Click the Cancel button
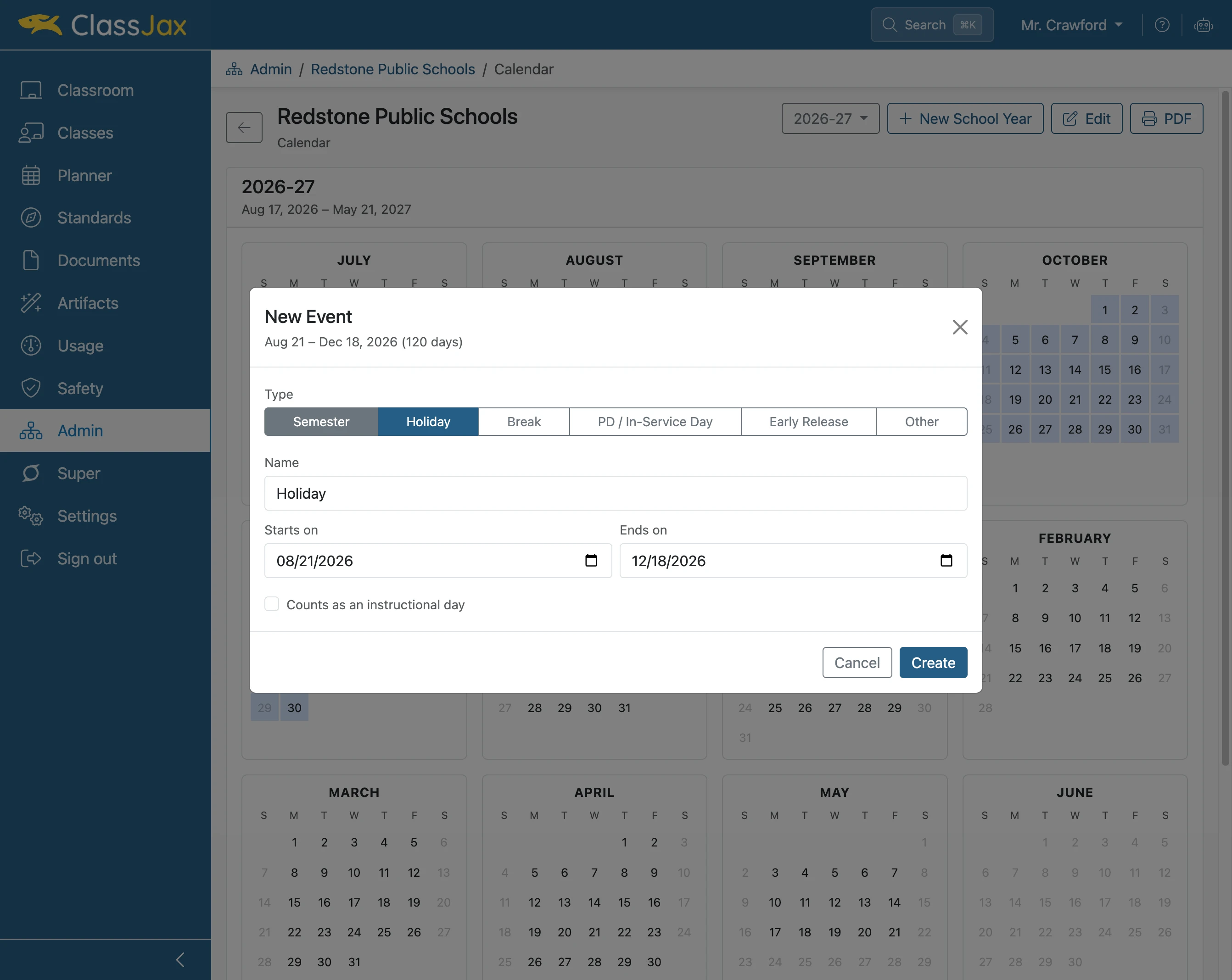This screenshot has height=980, width=1232. [x=857, y=663]
